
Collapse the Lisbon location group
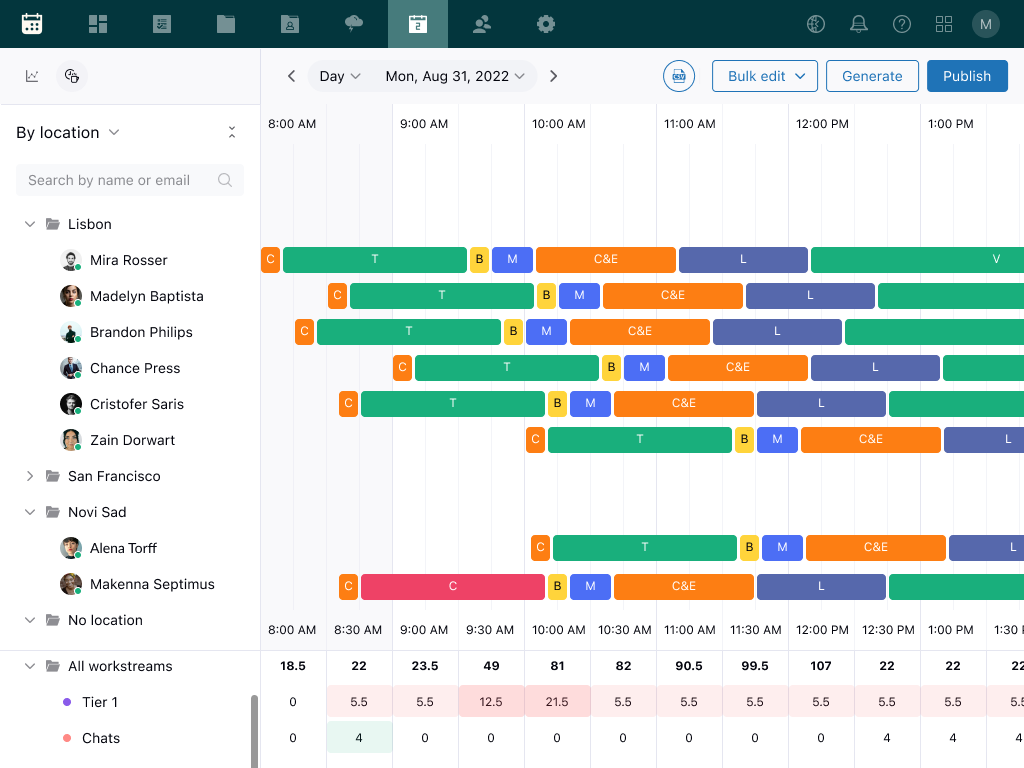pyautogui.click(x=30, y=224)
